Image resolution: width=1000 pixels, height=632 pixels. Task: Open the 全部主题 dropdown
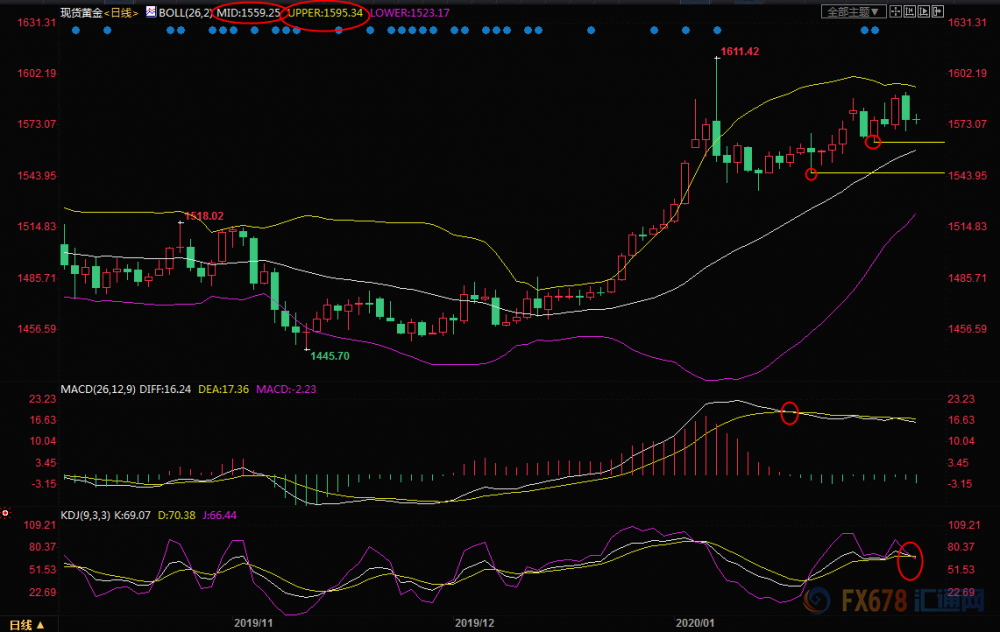(854, 11)
